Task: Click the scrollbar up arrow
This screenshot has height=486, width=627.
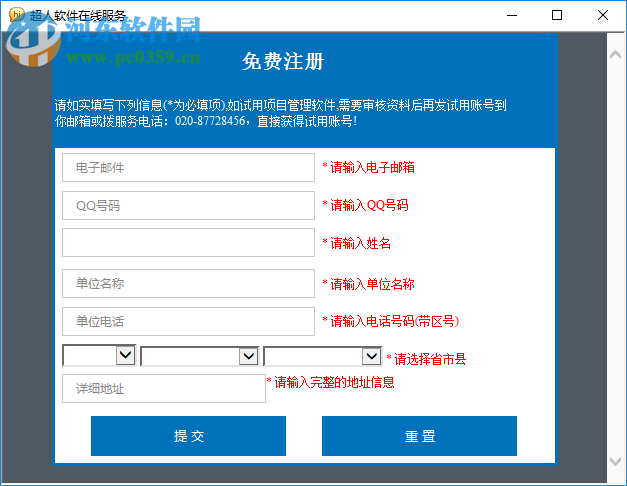Action: 615,55
